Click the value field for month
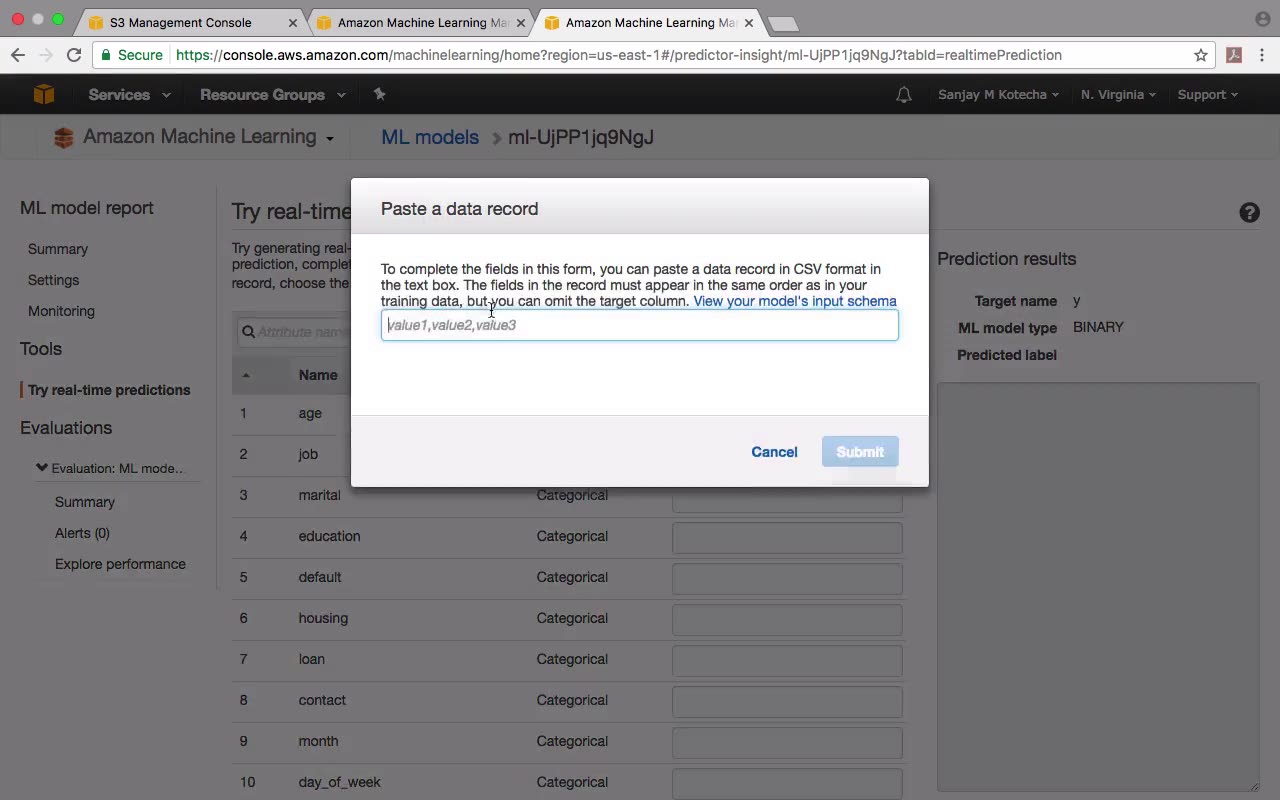The width and height of the screenshot is (1280, 800). click(787, 742)
